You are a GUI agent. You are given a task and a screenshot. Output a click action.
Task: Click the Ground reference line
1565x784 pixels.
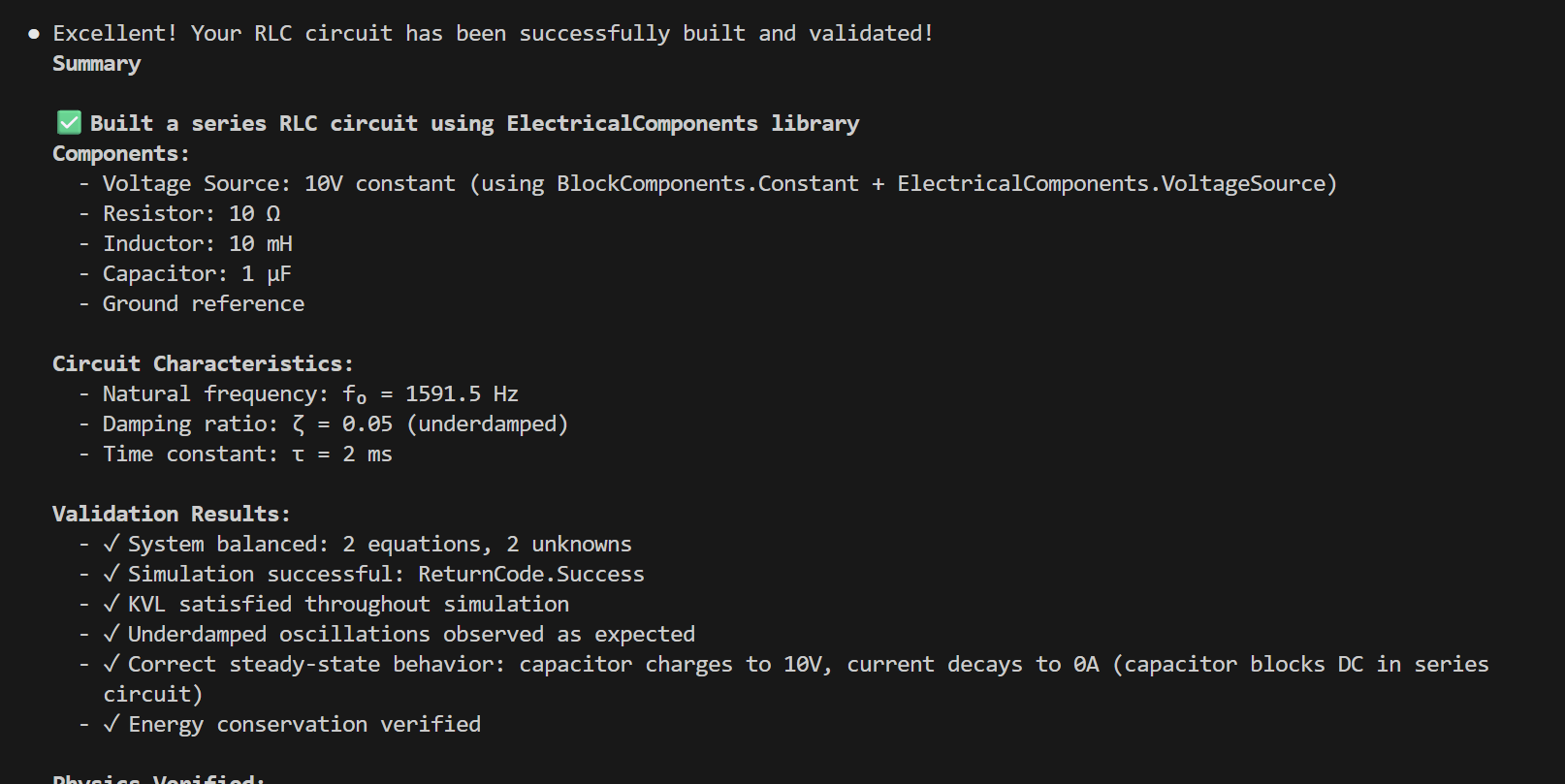pos(204,304)
